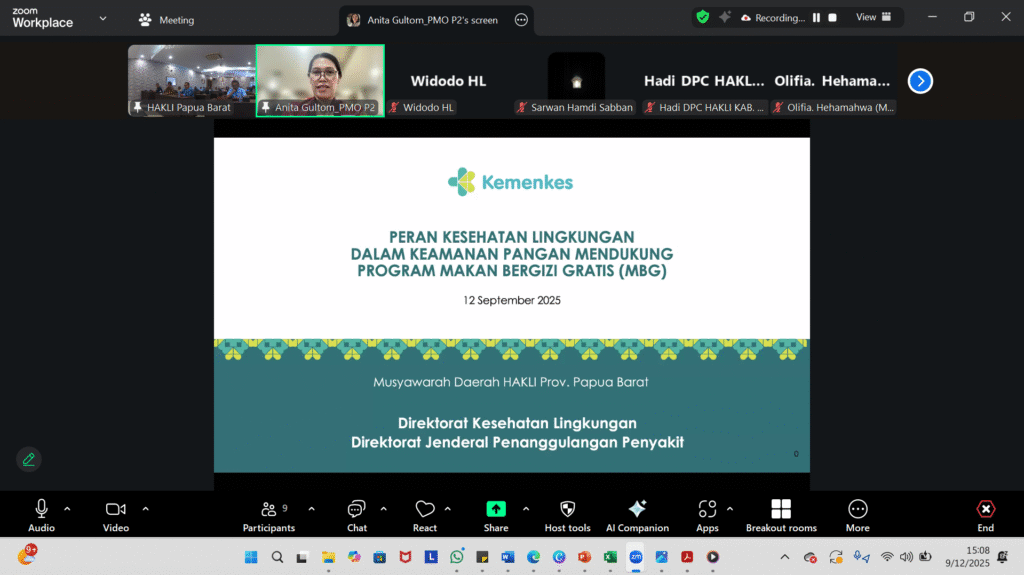Launch AI Companion from the toolbar

click(x=637, y=509)
